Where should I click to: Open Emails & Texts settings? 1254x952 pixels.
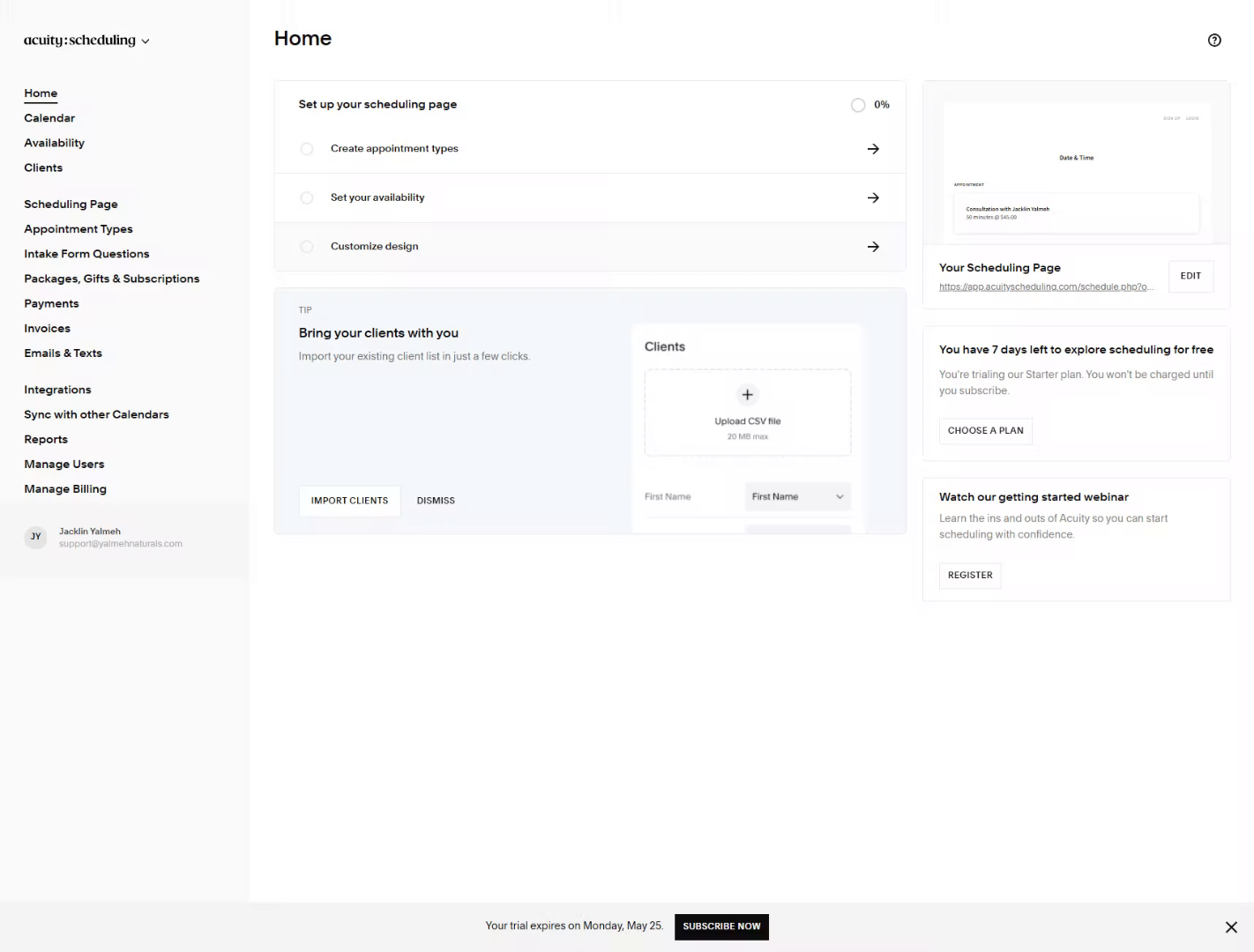(x=63, y=353)
